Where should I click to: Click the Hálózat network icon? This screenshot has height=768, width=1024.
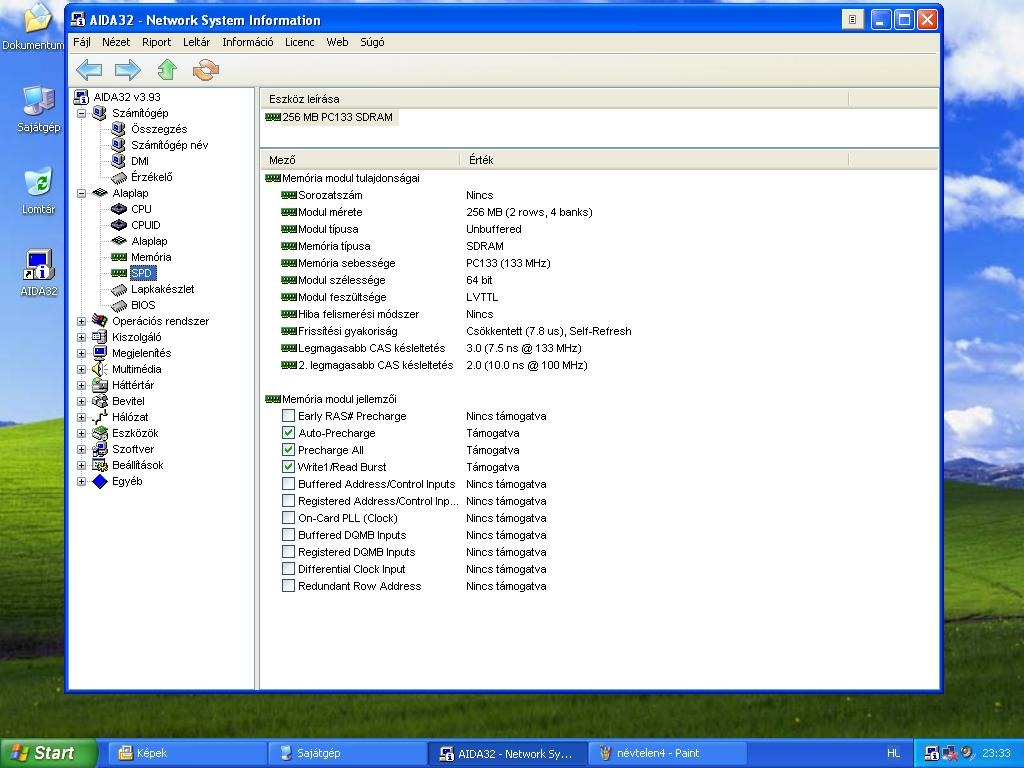pyautogui.click(x=99, y=417)
